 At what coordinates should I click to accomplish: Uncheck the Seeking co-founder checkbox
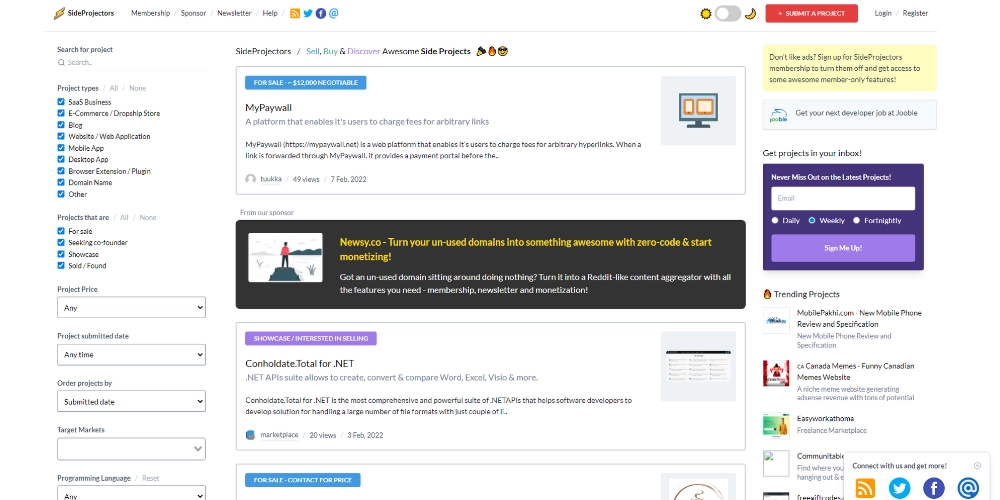tap(61, 242)
